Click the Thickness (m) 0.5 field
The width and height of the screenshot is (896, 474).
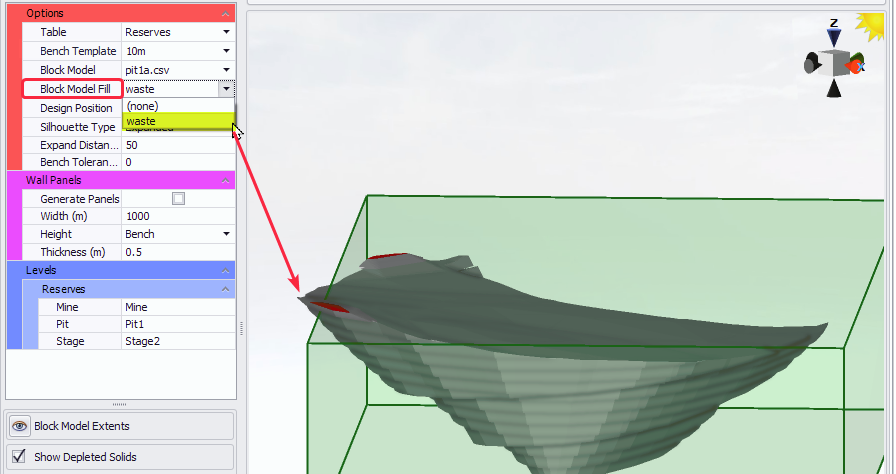point(178,252)
